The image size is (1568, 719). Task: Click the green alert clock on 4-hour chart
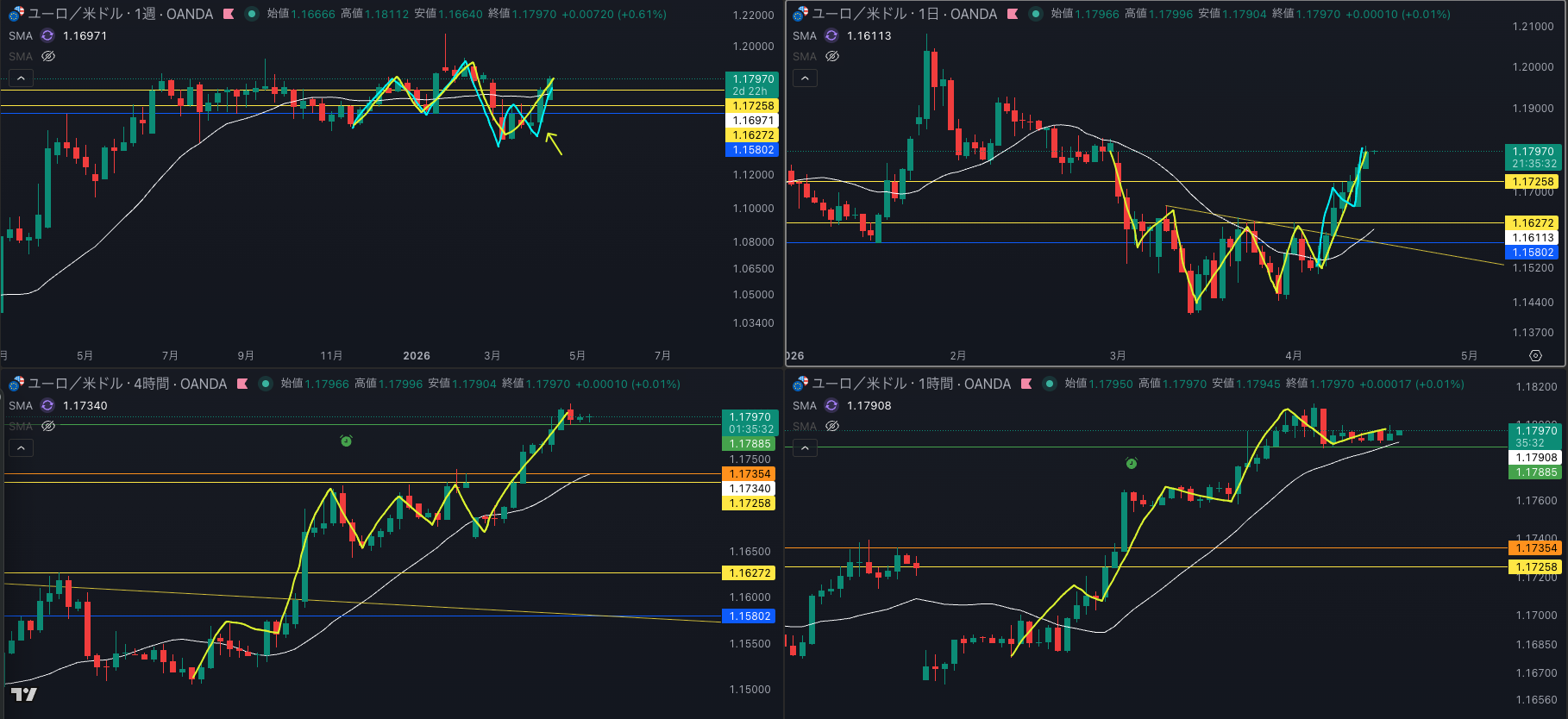(346, 441)
